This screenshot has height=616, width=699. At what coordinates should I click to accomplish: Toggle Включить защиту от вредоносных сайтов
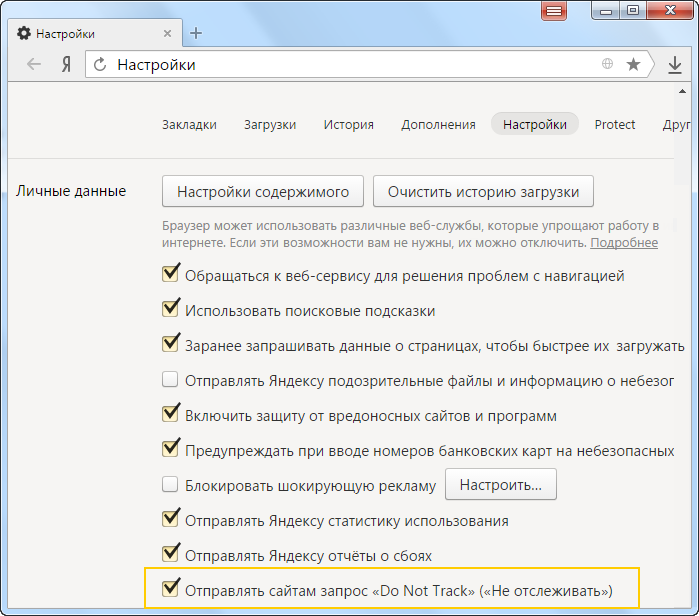[170, 413]
